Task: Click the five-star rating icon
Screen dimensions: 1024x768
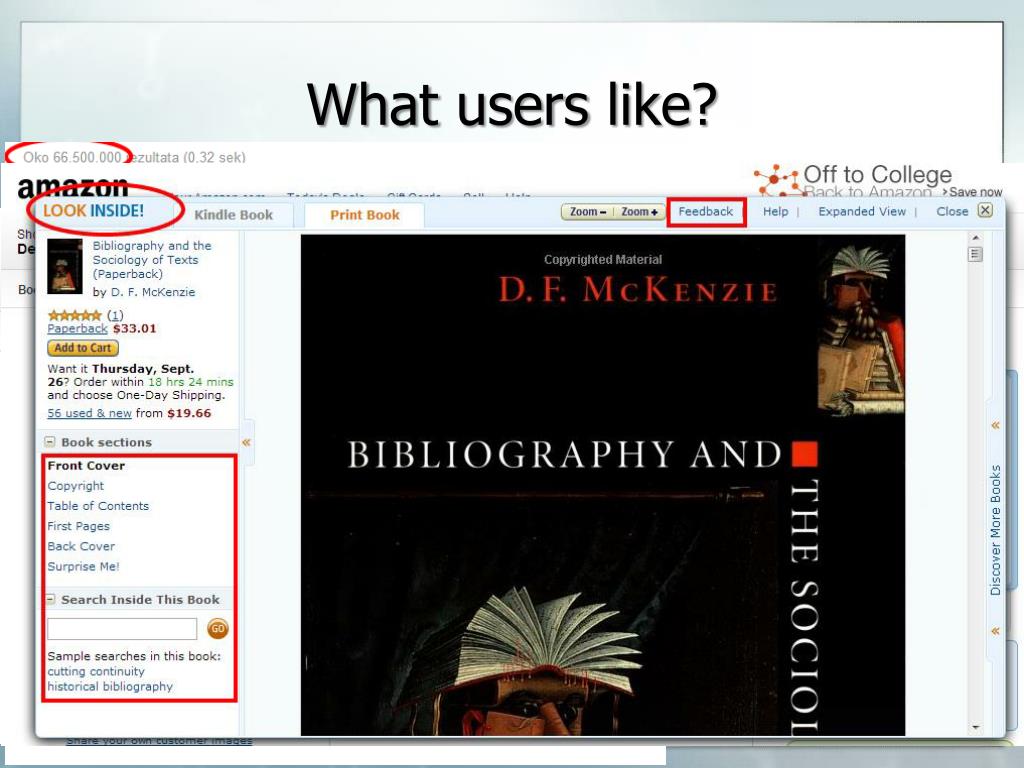Action: (74, 315)
